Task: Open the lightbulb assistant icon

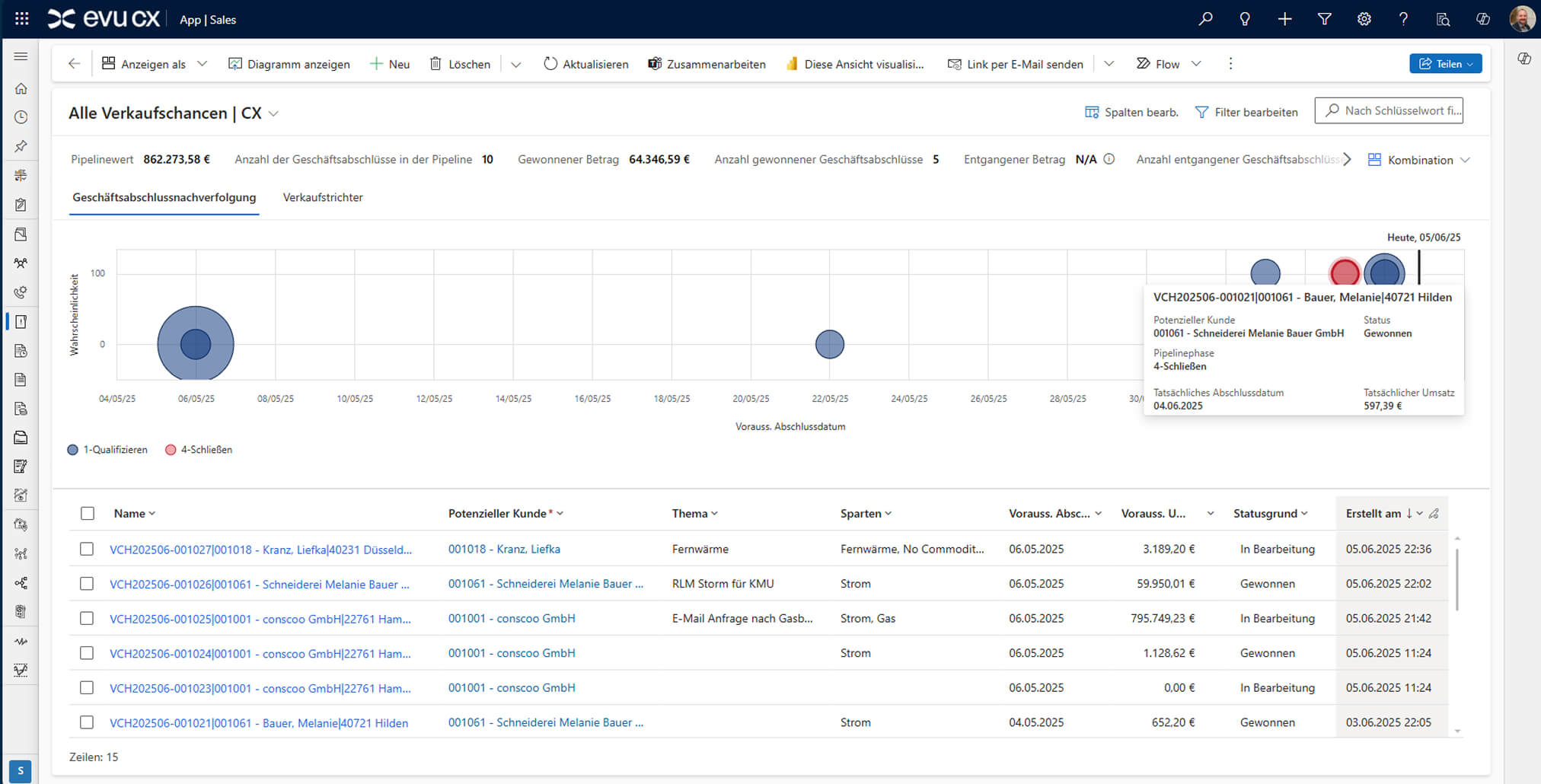Action: (1245, 19)
